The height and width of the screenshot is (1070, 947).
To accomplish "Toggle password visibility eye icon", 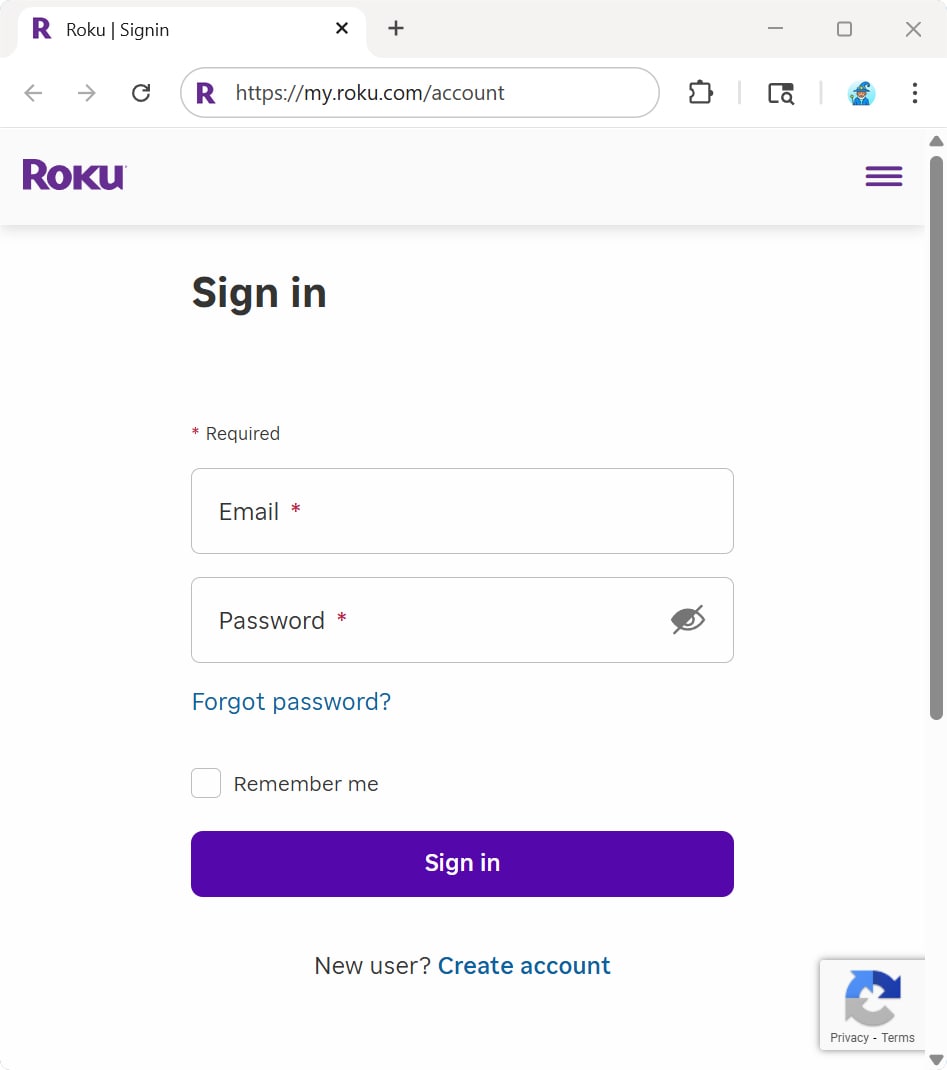I will pos(687,620).
